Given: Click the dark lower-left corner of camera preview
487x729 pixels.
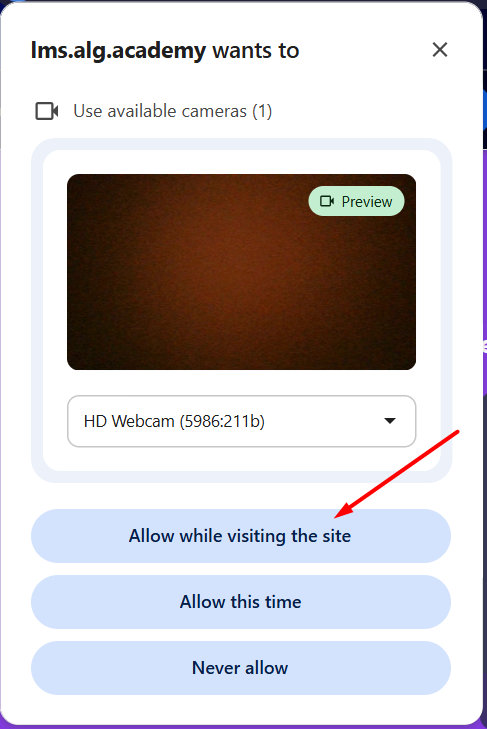Looking at the screenshot, I should click(79, 358).
